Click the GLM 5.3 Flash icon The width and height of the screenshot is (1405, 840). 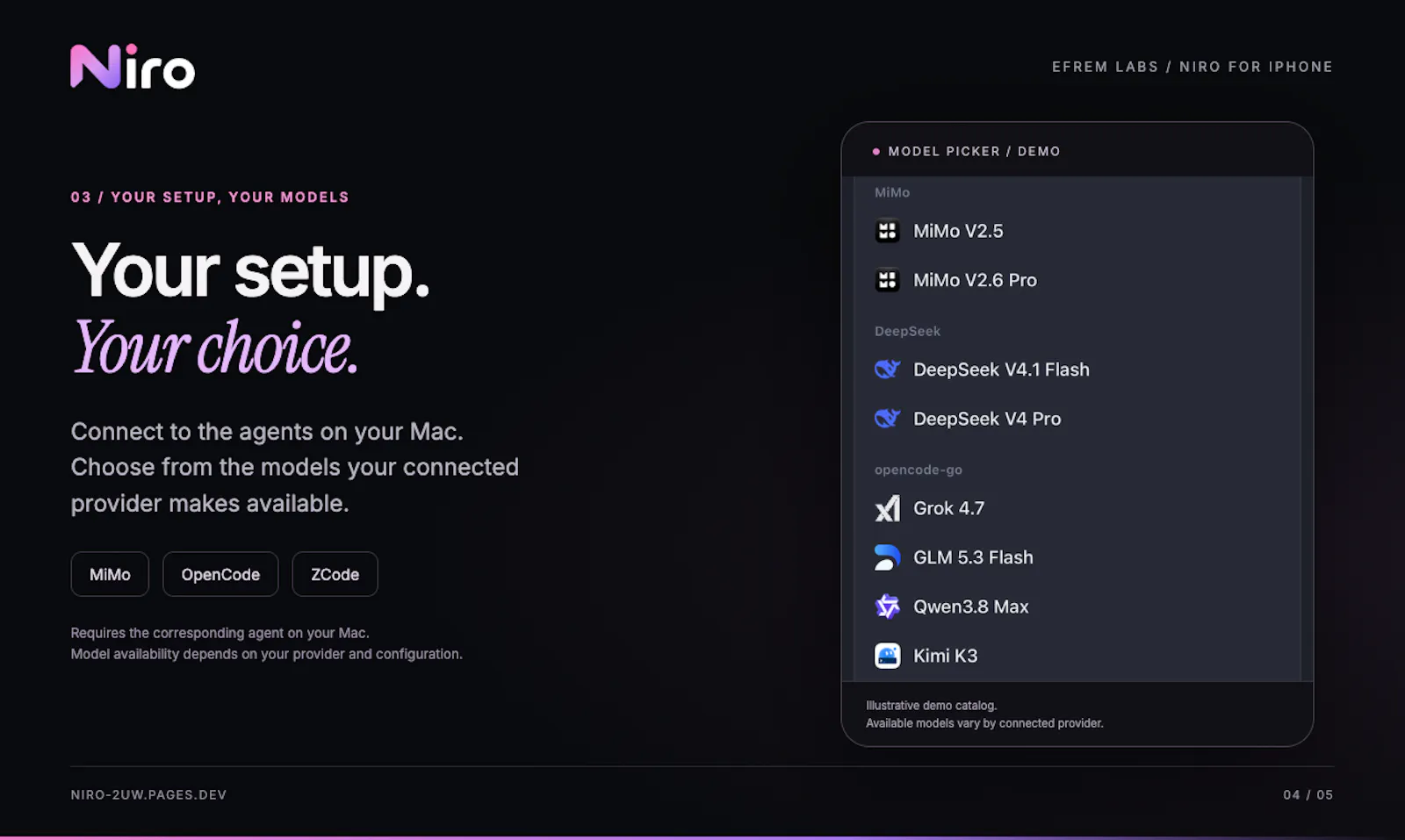click(x=888, y=557)
